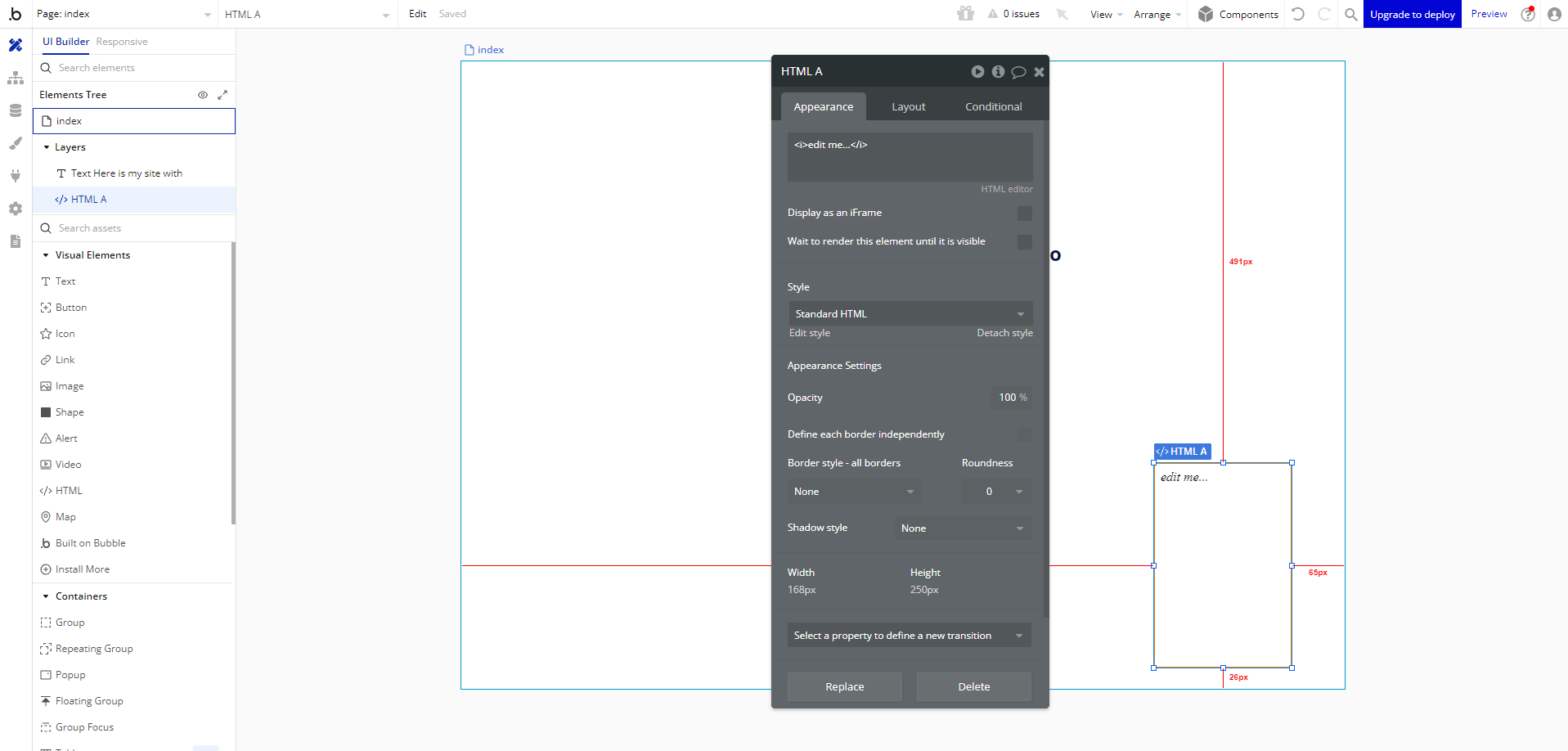Viewport: 1568px width, 751px height.
Task: Open the Workflow tab in the sidebar
Action: 16,79
